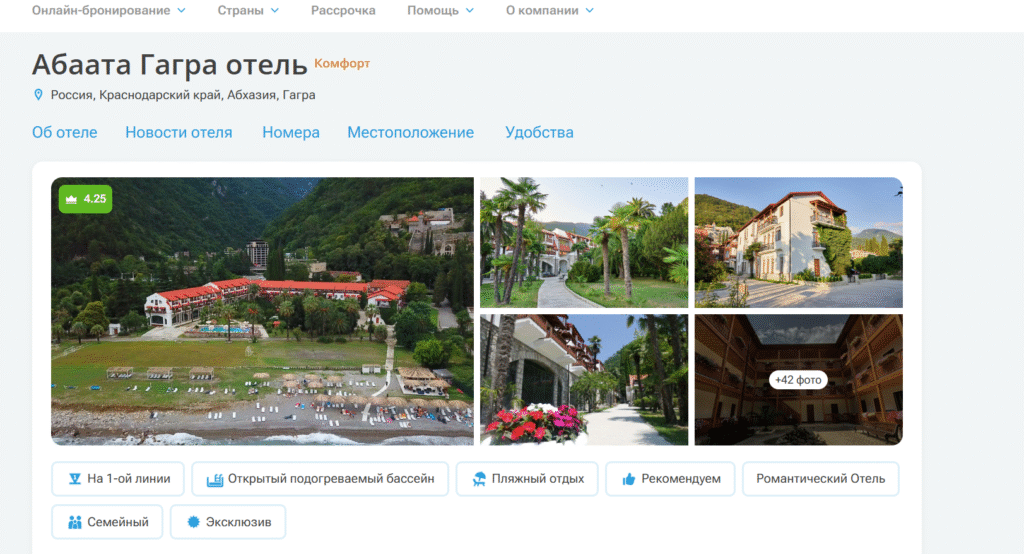Click the family icon on Семейный tag

pos(75,522)
